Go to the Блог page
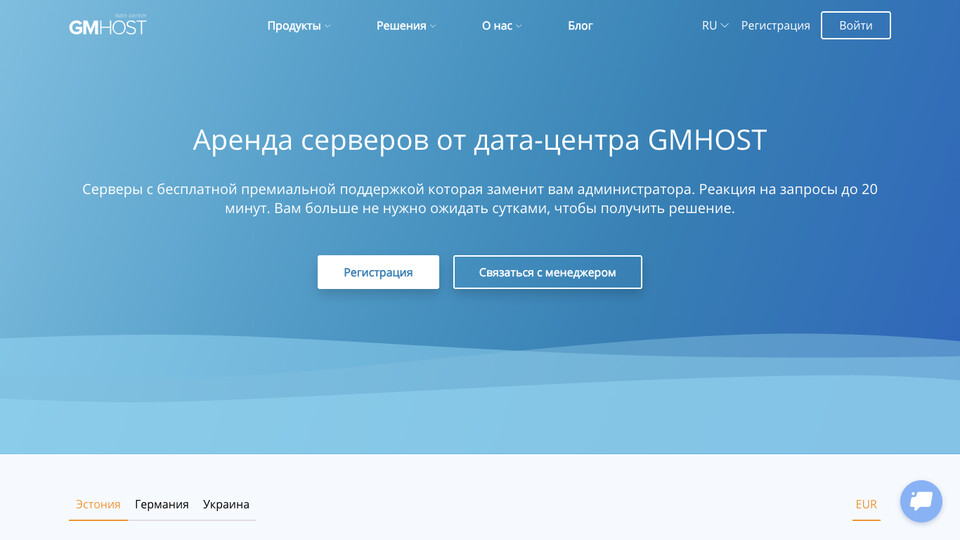The height and width of the screenshot is (540, 960). tap(580, 26)
